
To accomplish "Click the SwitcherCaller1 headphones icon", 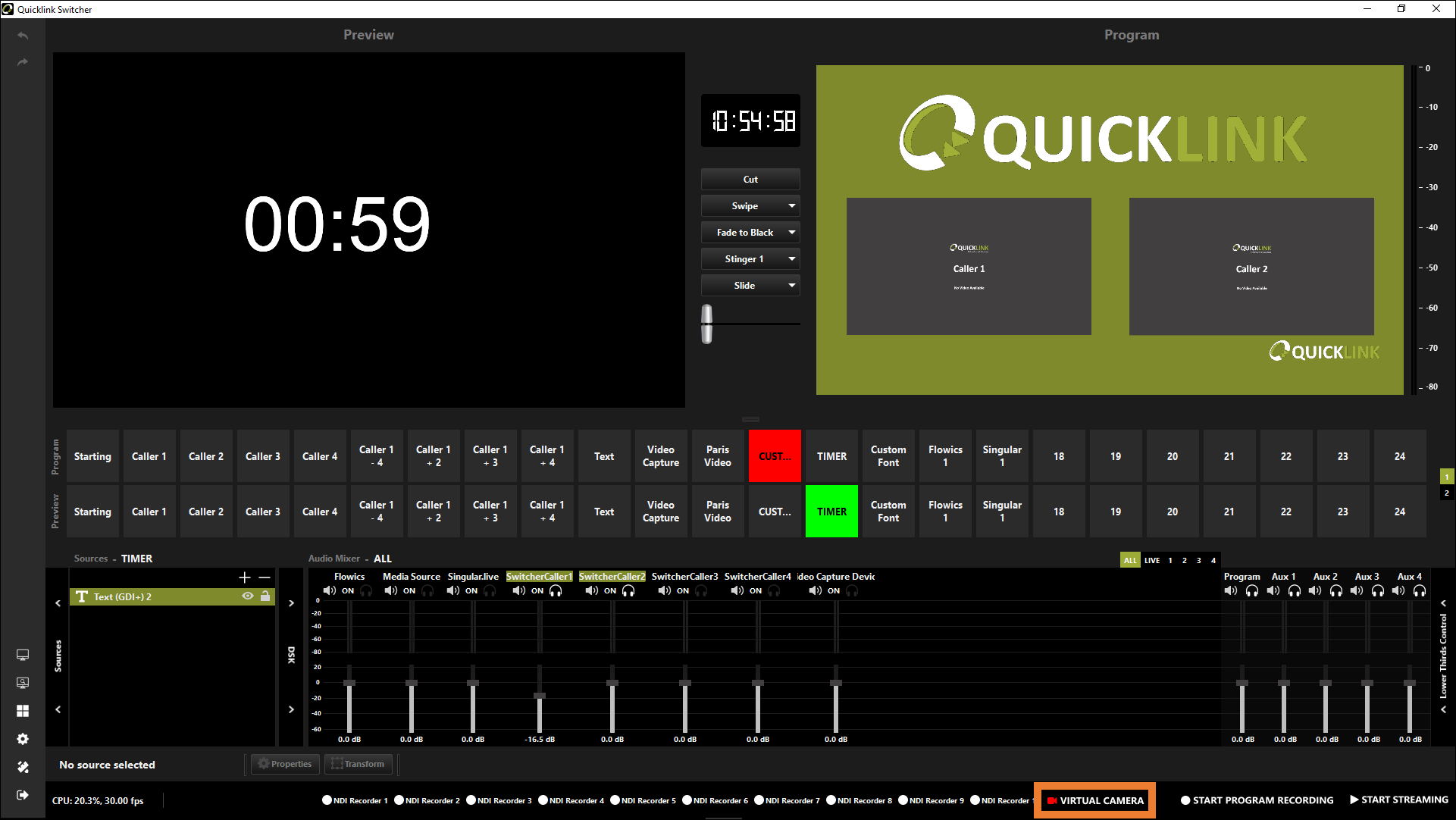I will pos(556,590).
